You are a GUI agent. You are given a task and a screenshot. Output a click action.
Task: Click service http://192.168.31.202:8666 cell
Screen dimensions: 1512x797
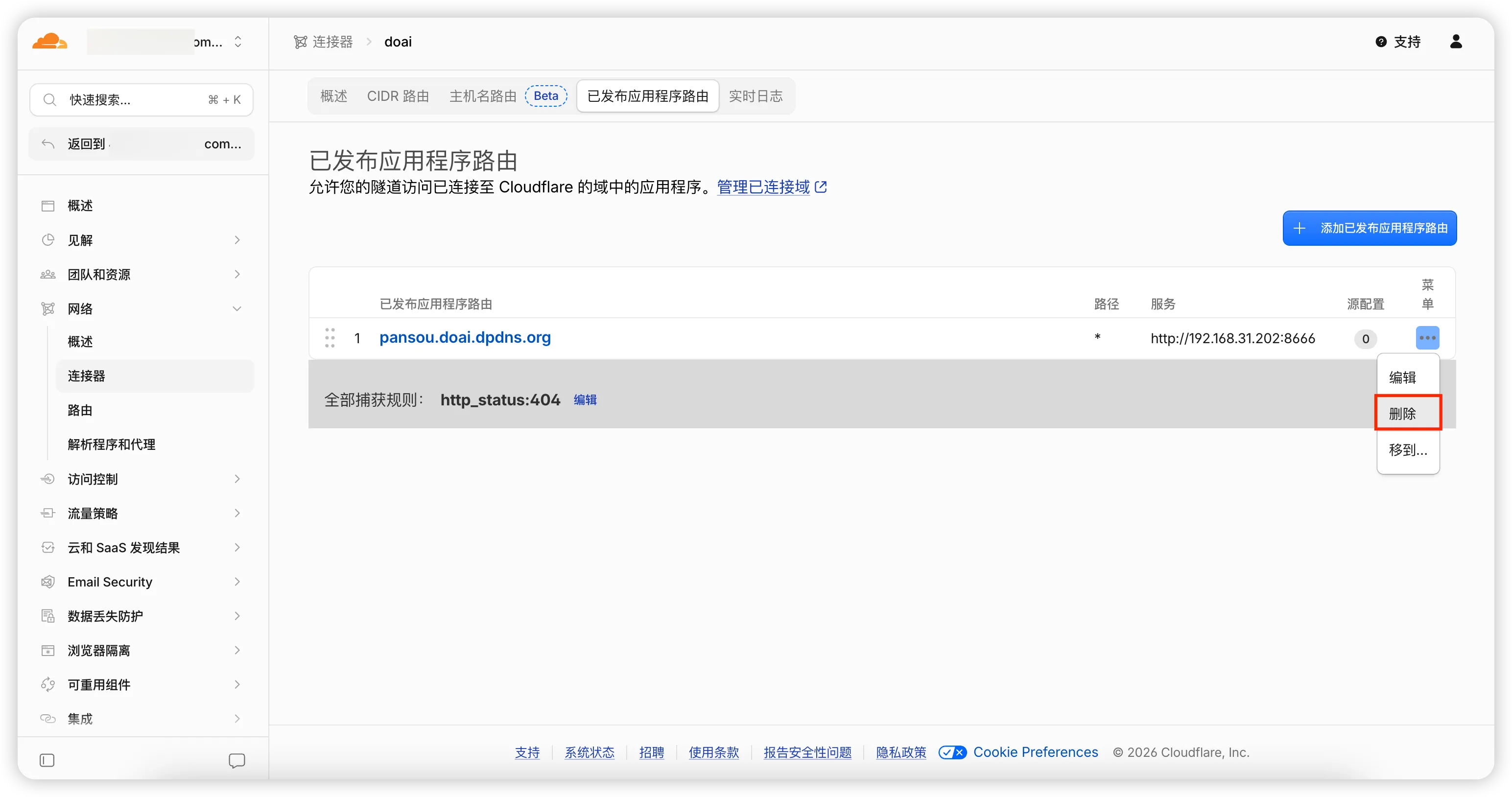pos(1232,339)
